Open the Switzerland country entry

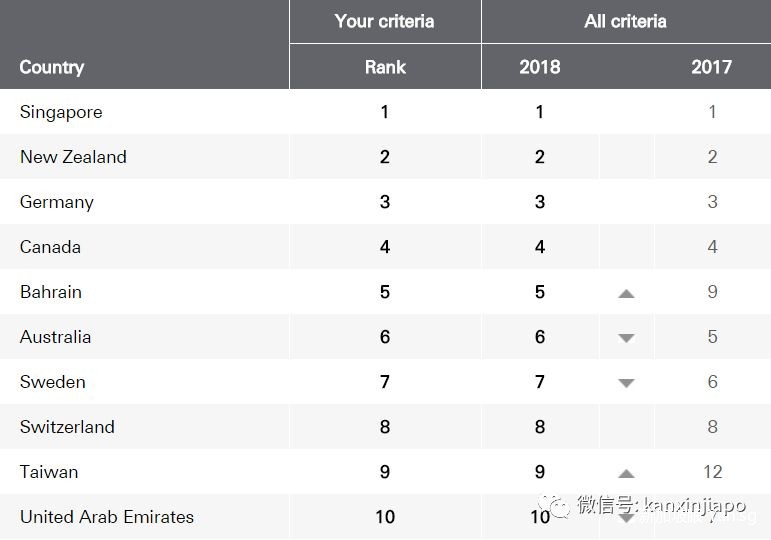point(67,427)
